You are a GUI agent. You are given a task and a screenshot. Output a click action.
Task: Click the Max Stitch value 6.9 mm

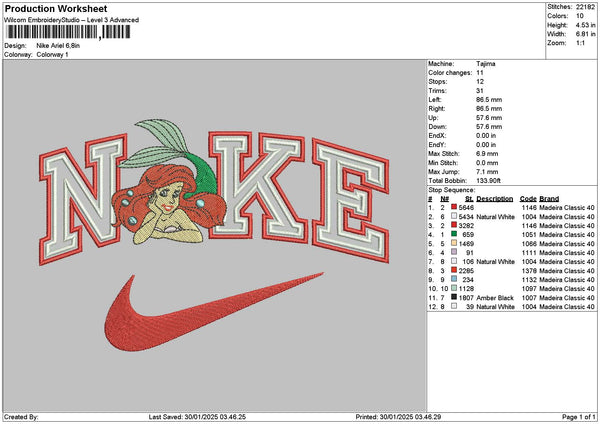pyautogui.click(x=487, y=154)
